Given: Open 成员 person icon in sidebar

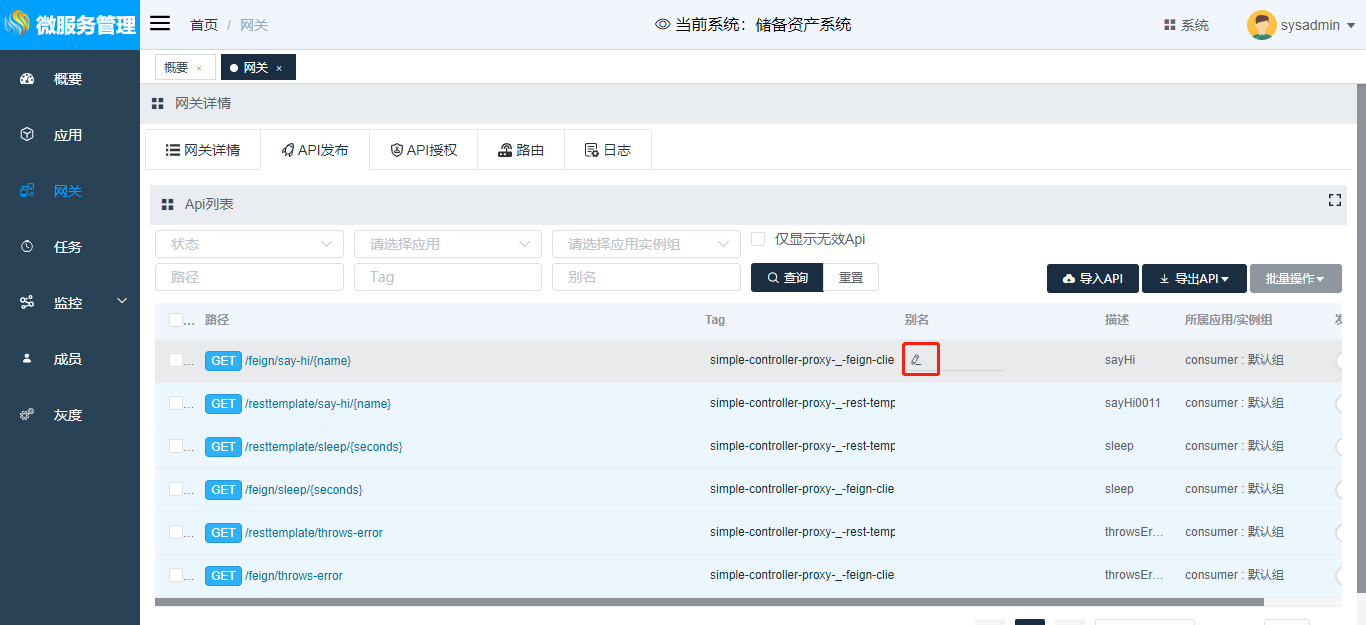Looking at the screenshot, I should [27, 359].
